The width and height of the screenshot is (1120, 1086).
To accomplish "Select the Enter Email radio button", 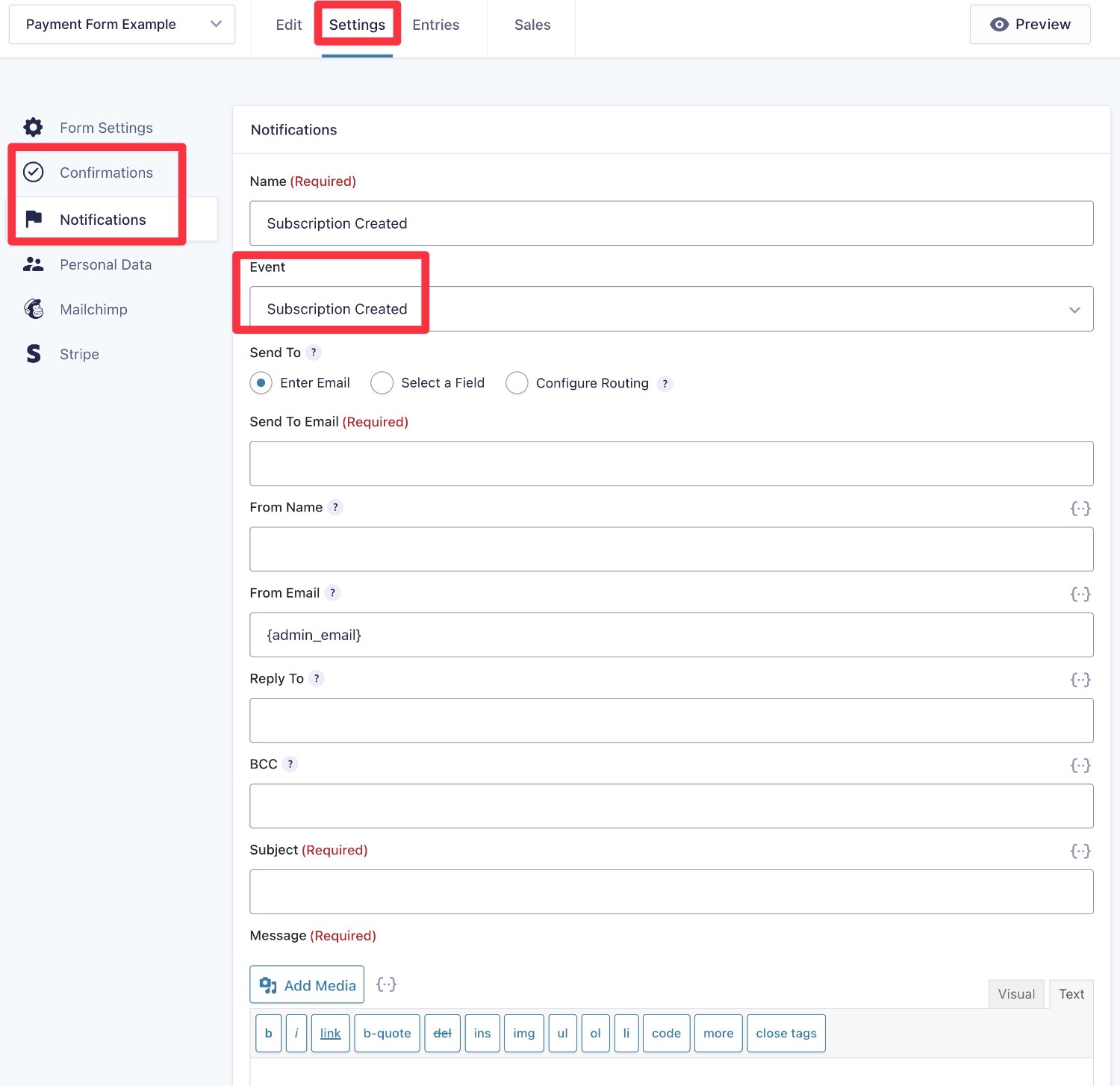I will coord(261,382).
